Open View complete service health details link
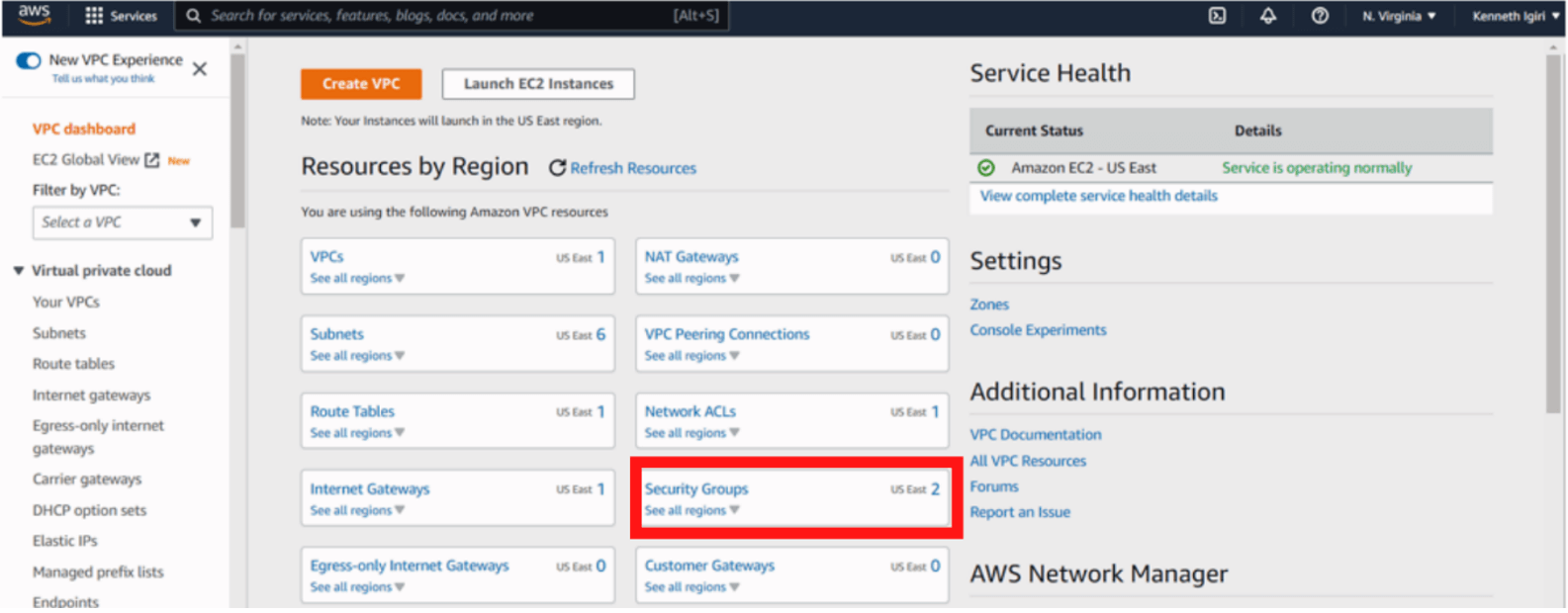This screenshot has width=1568, height=613. pos(1098,196)
